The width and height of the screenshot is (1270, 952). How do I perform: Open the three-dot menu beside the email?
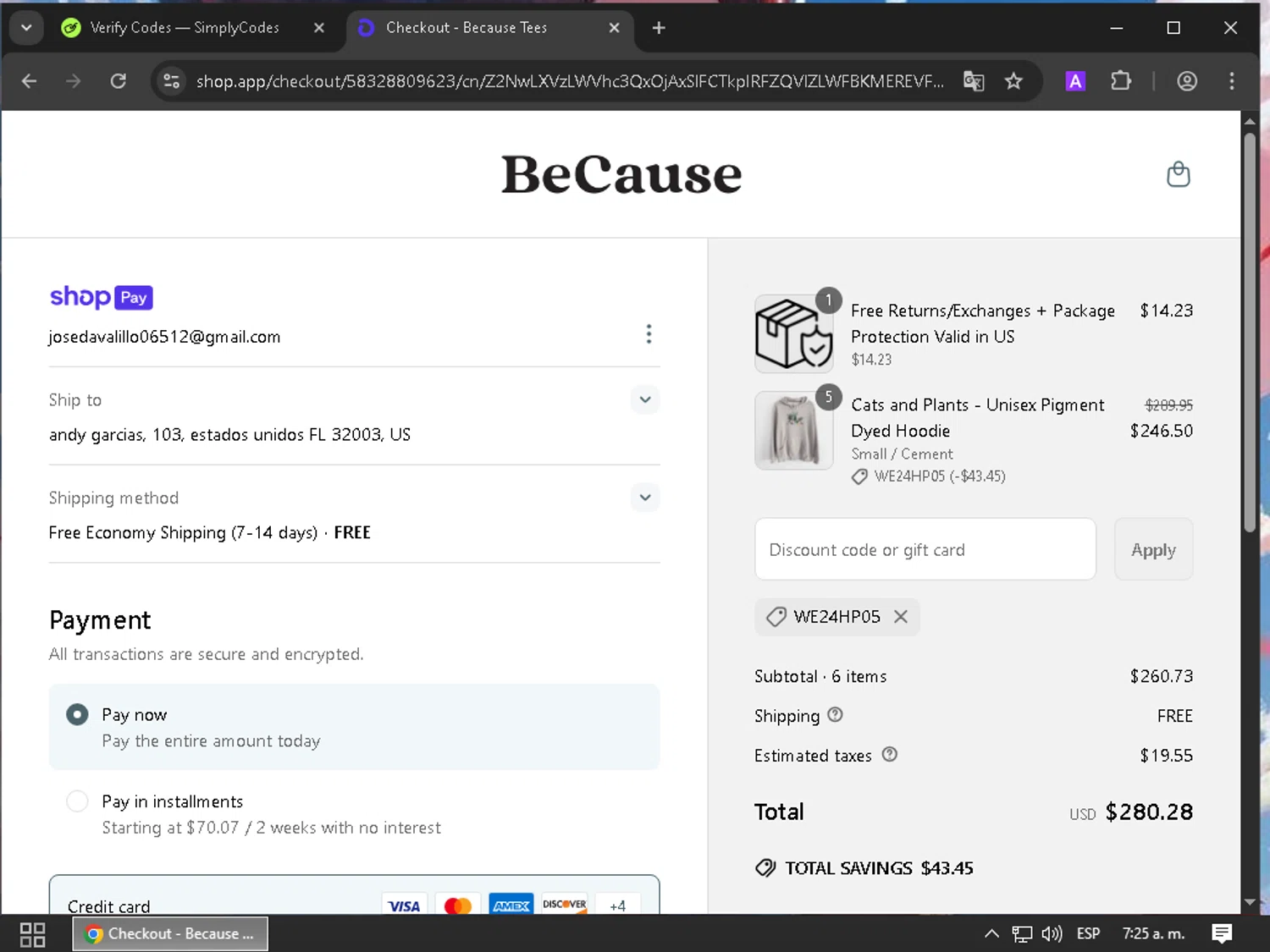[649, 334]
